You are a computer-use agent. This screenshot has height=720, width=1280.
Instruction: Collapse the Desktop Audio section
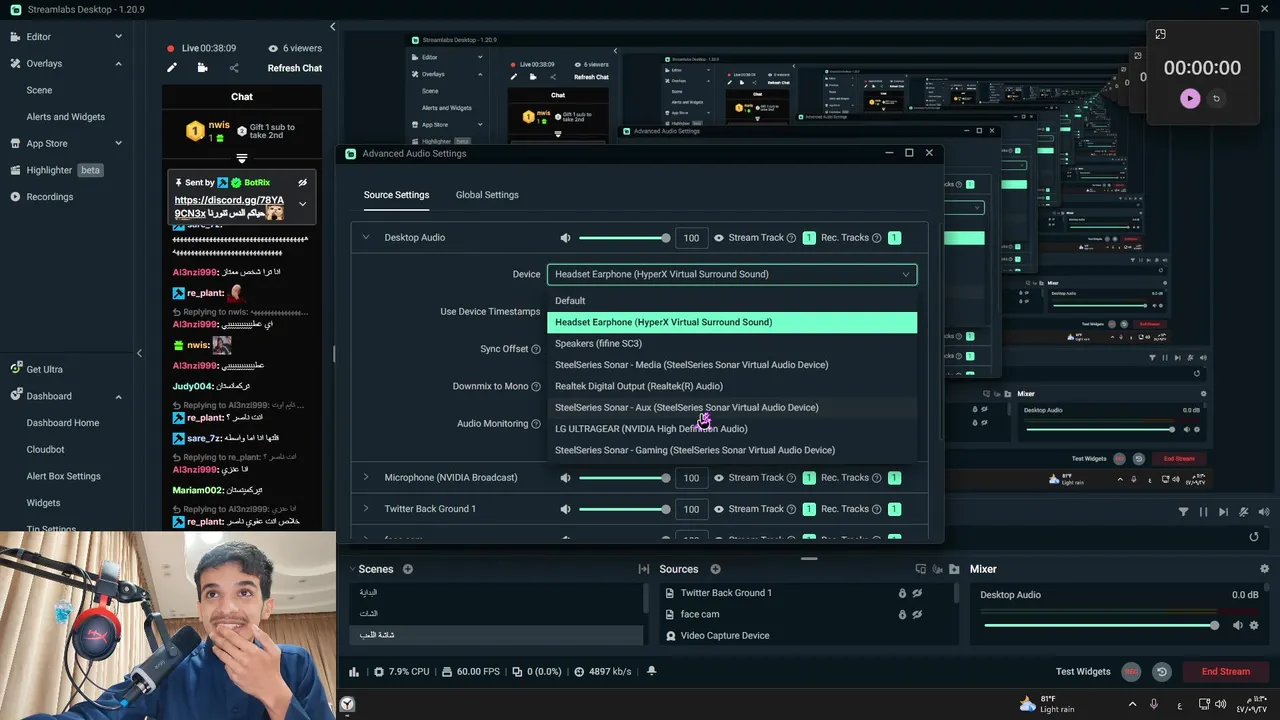[366, 238]
